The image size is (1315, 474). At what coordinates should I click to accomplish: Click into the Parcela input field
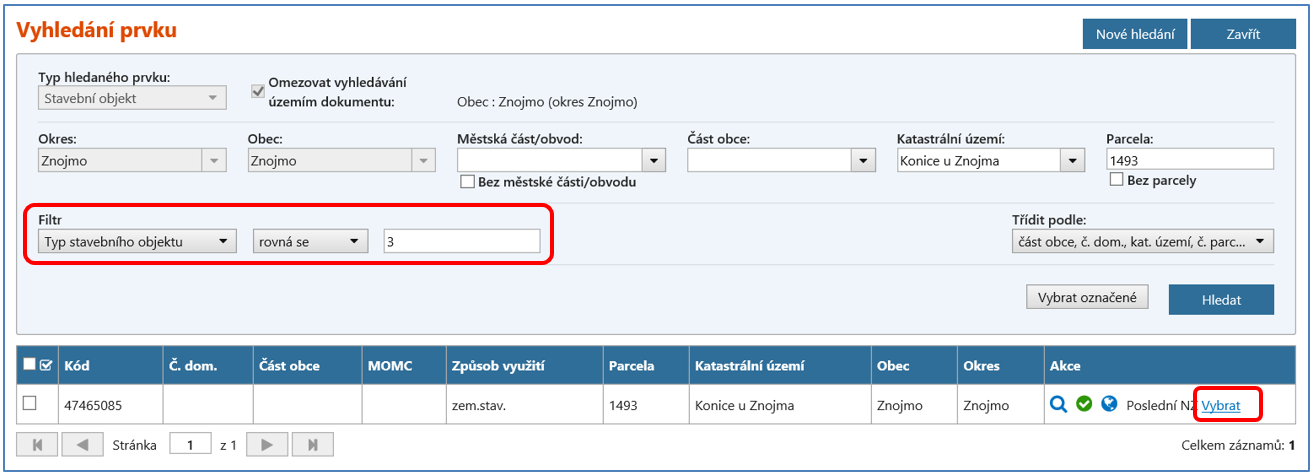(x=1189, y=160)
